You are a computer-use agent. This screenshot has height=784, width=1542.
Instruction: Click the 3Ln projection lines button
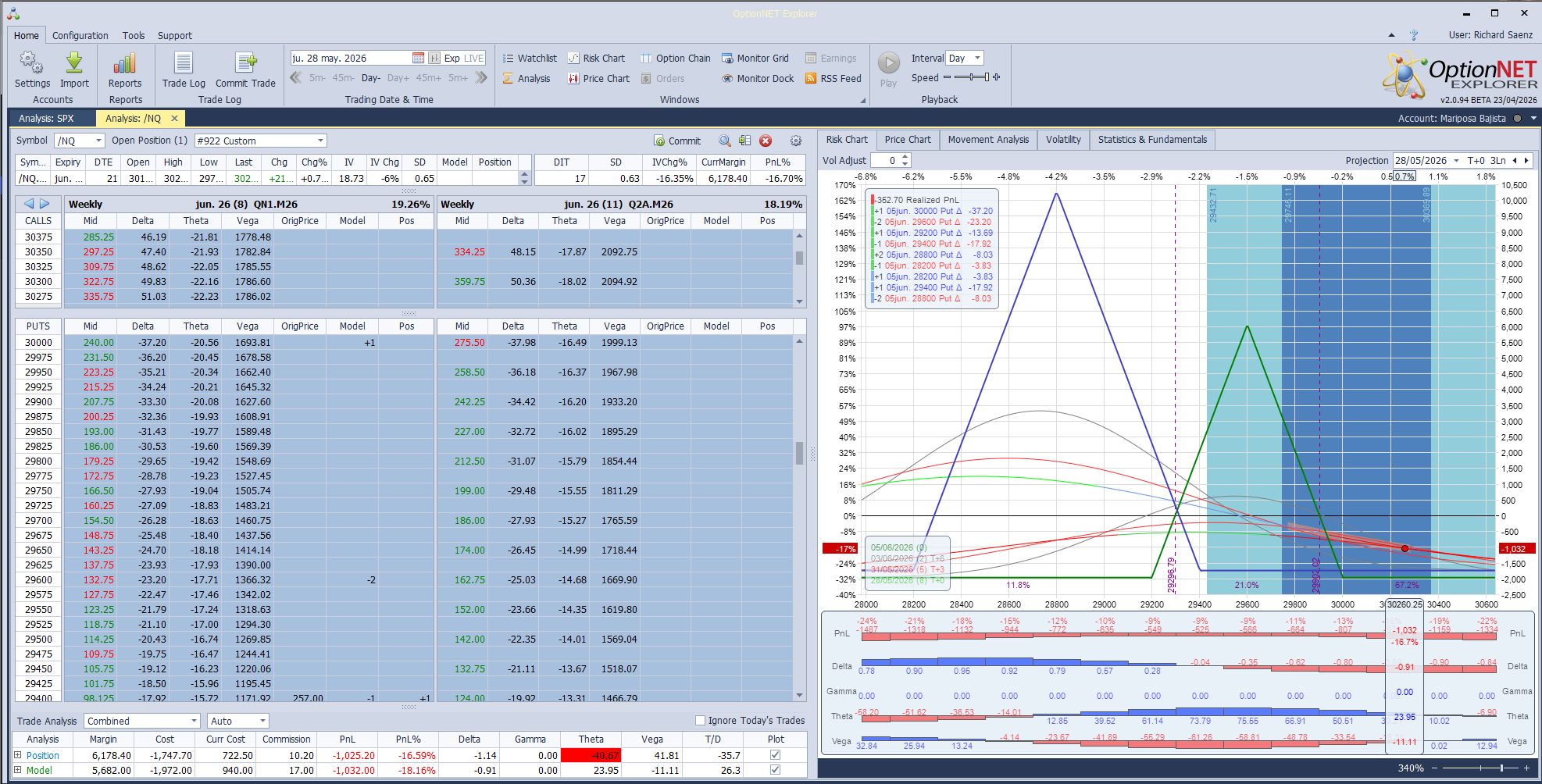pyautogui.click(x=1497, y=161)
